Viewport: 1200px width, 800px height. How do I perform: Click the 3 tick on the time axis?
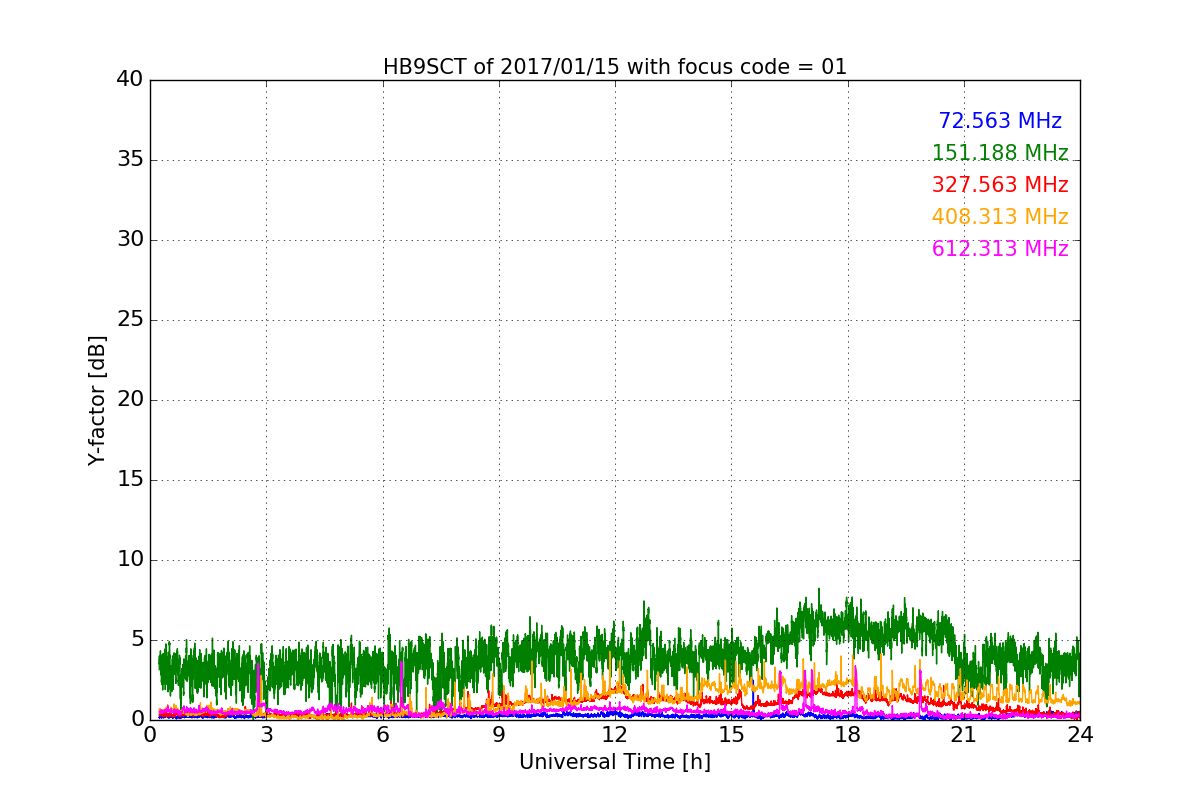pyautogui.click(x=266, y=734)
